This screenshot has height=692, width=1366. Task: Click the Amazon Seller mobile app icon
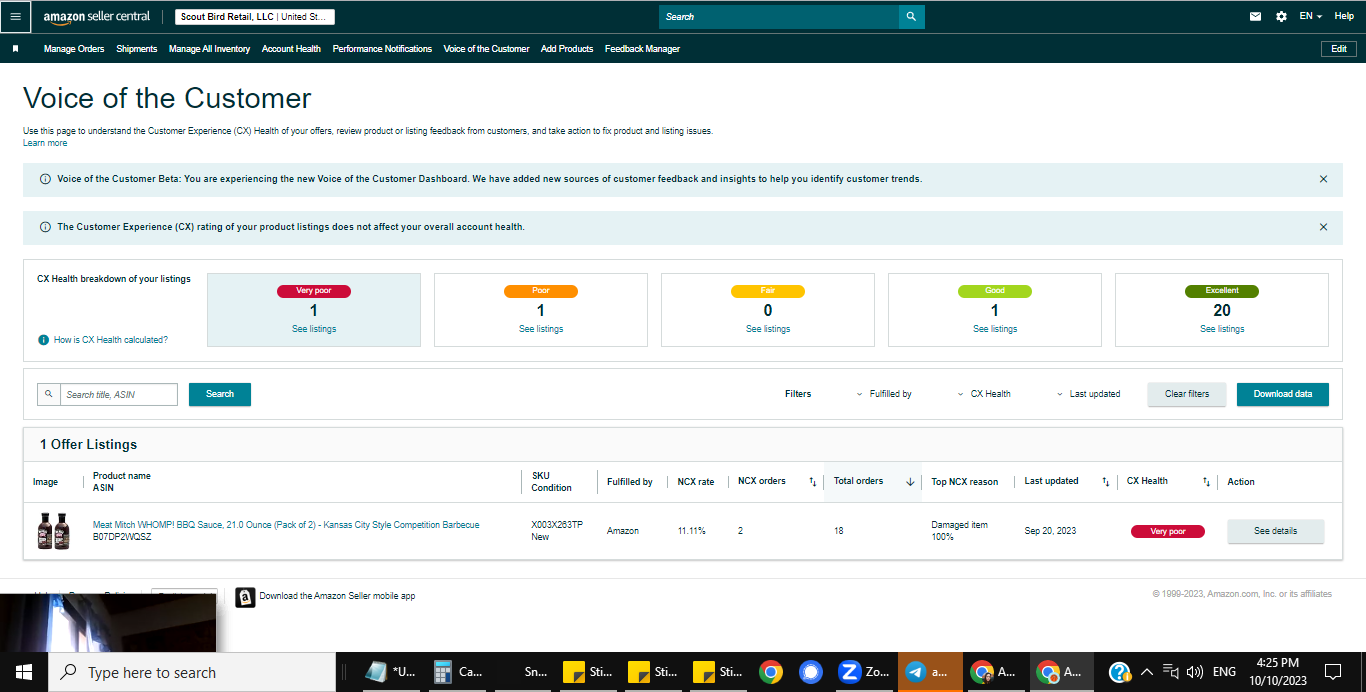245,597
